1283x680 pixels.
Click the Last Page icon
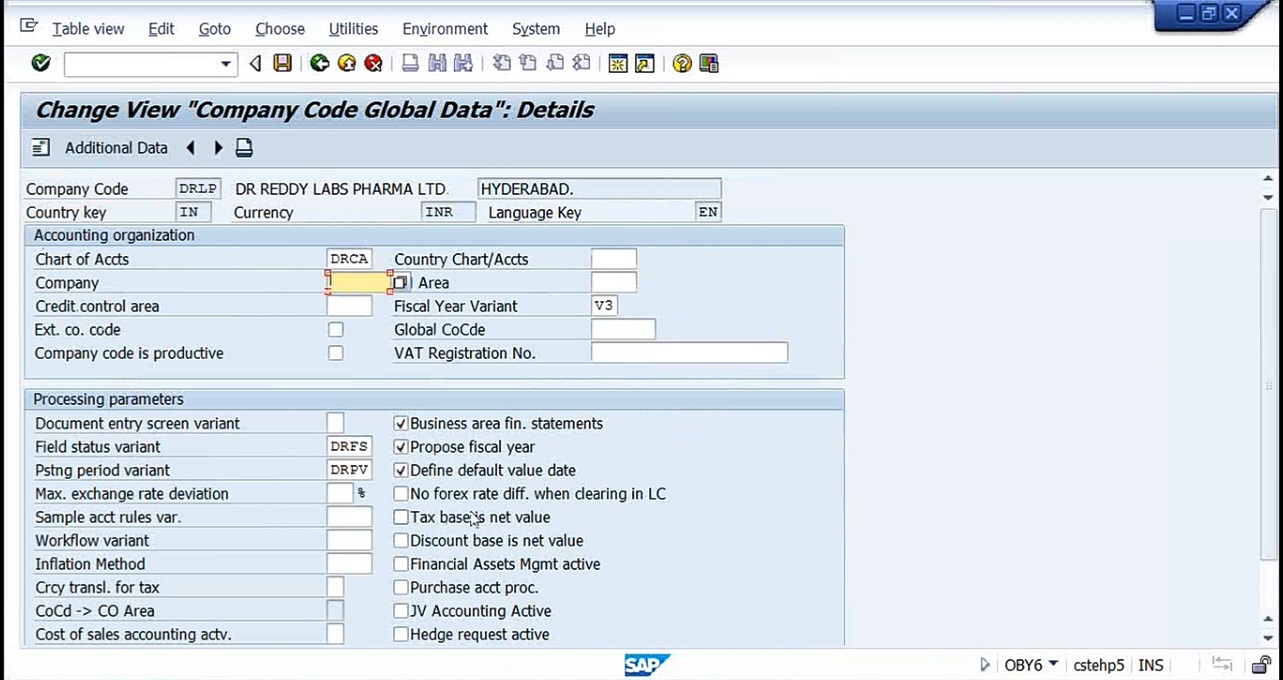(581, 63)
